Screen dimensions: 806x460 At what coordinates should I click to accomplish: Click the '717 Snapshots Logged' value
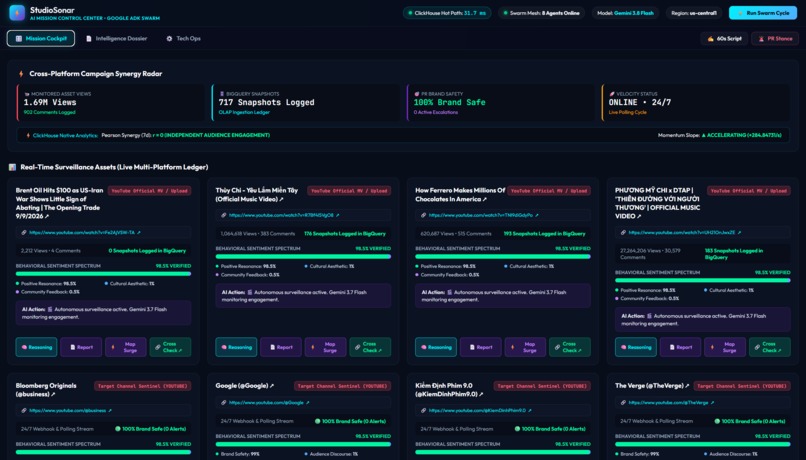[266, 102]
